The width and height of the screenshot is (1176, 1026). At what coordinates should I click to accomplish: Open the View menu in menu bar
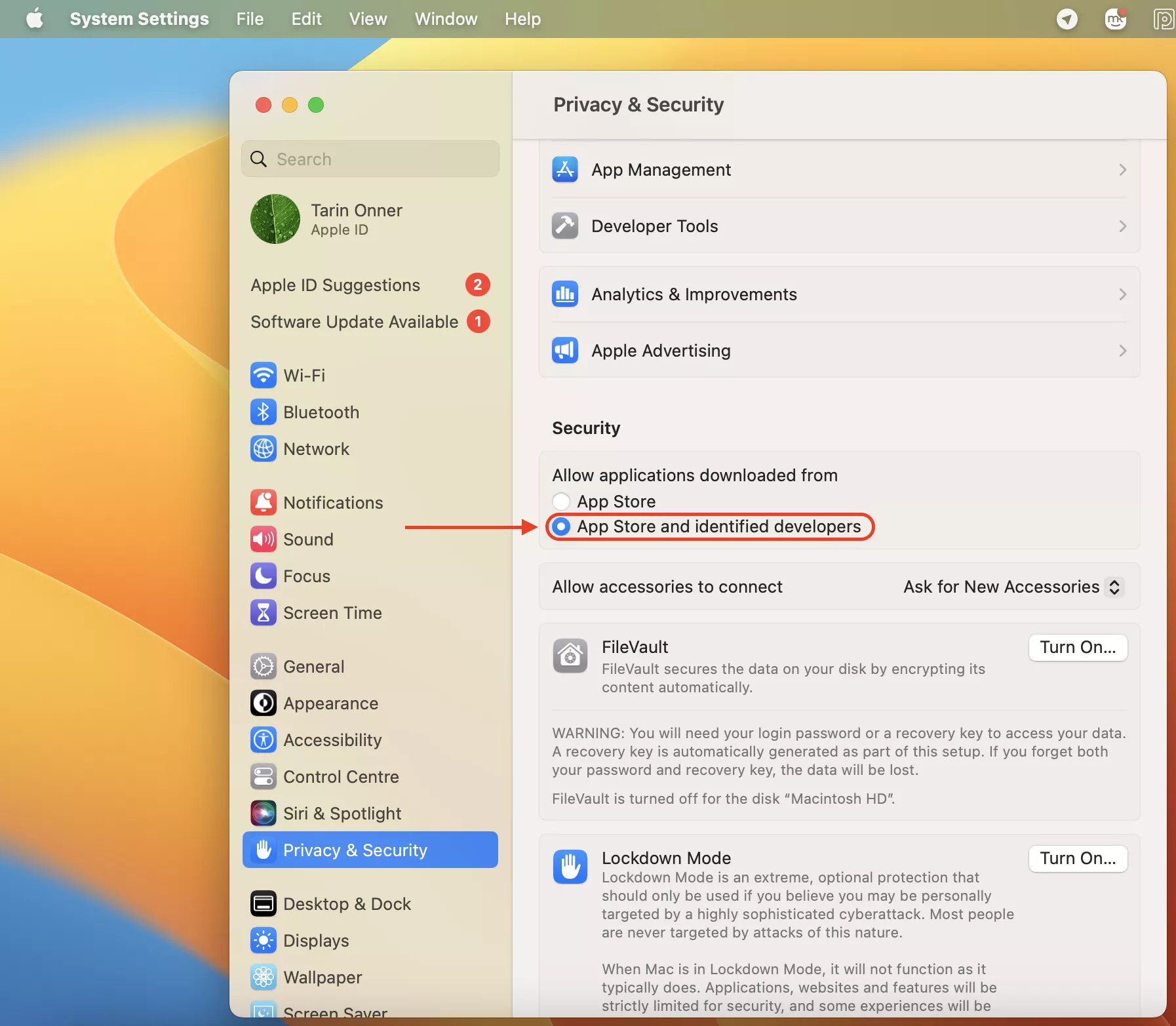coord(368,19)
